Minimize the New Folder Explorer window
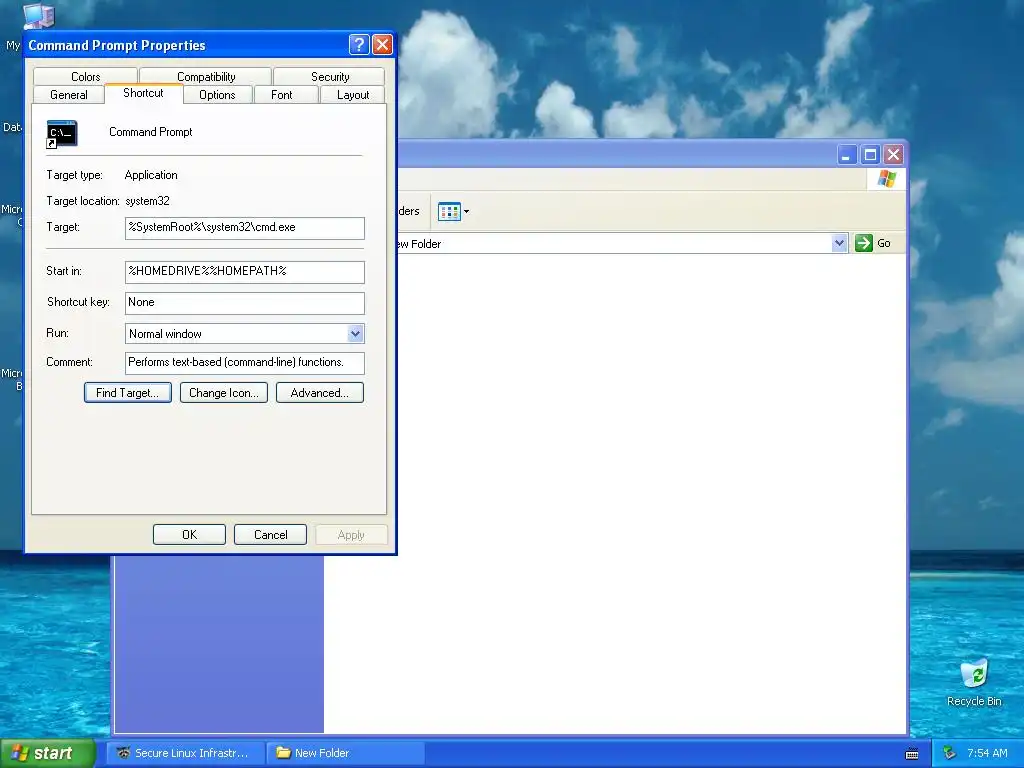 tap(846, 155)
